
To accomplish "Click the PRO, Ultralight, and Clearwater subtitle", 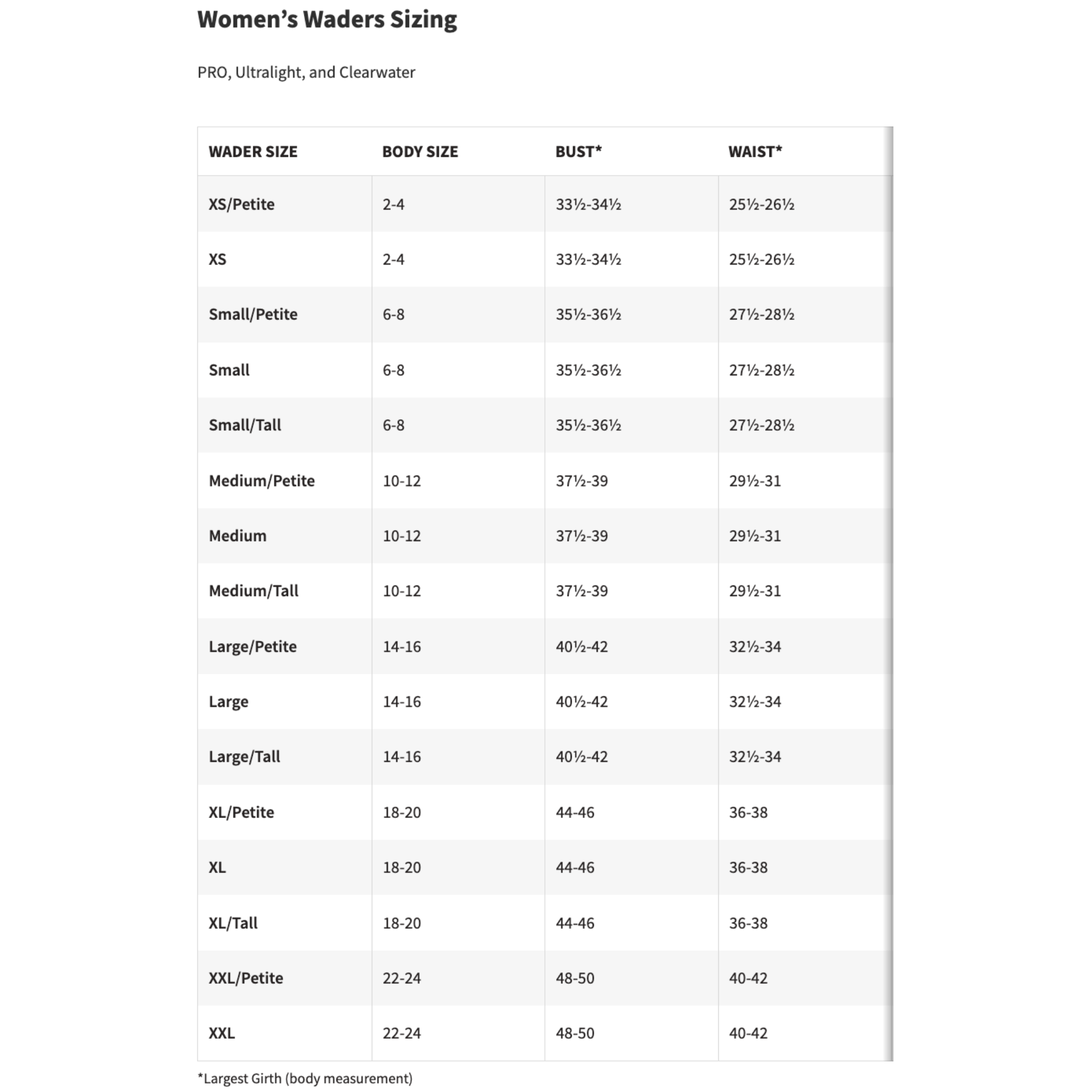I will click(x=306, y=73).
